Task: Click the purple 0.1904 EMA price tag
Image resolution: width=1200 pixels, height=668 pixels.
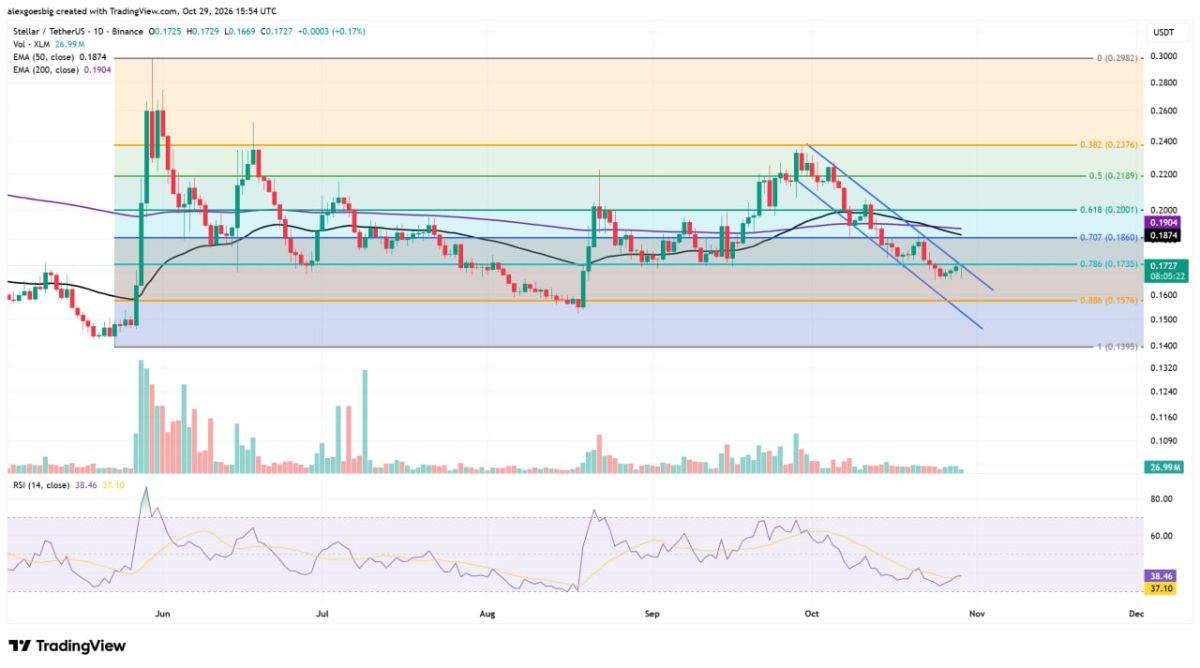Action: pyautogui.click(x=1164, y=224)
